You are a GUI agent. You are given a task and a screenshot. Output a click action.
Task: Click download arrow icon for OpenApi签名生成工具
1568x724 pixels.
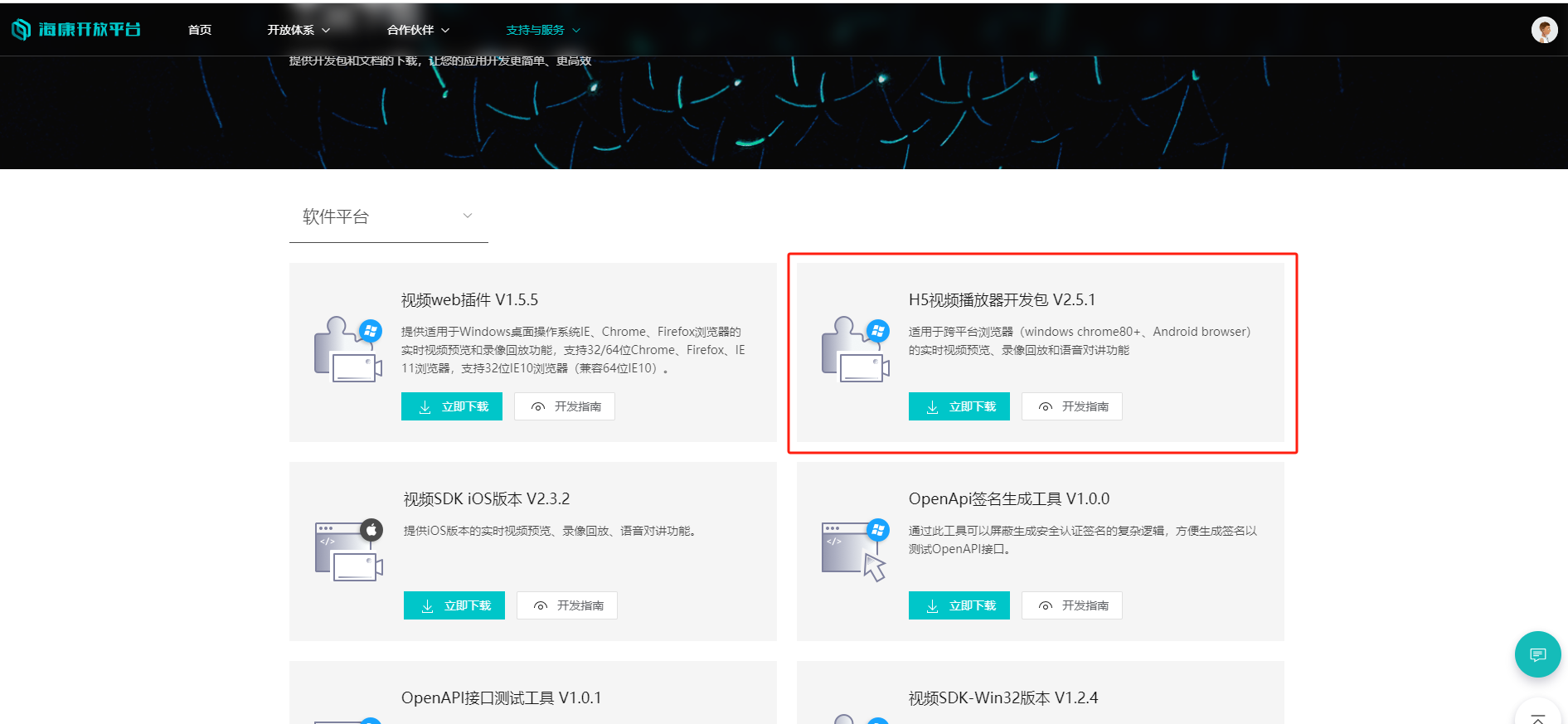[932, 606]
